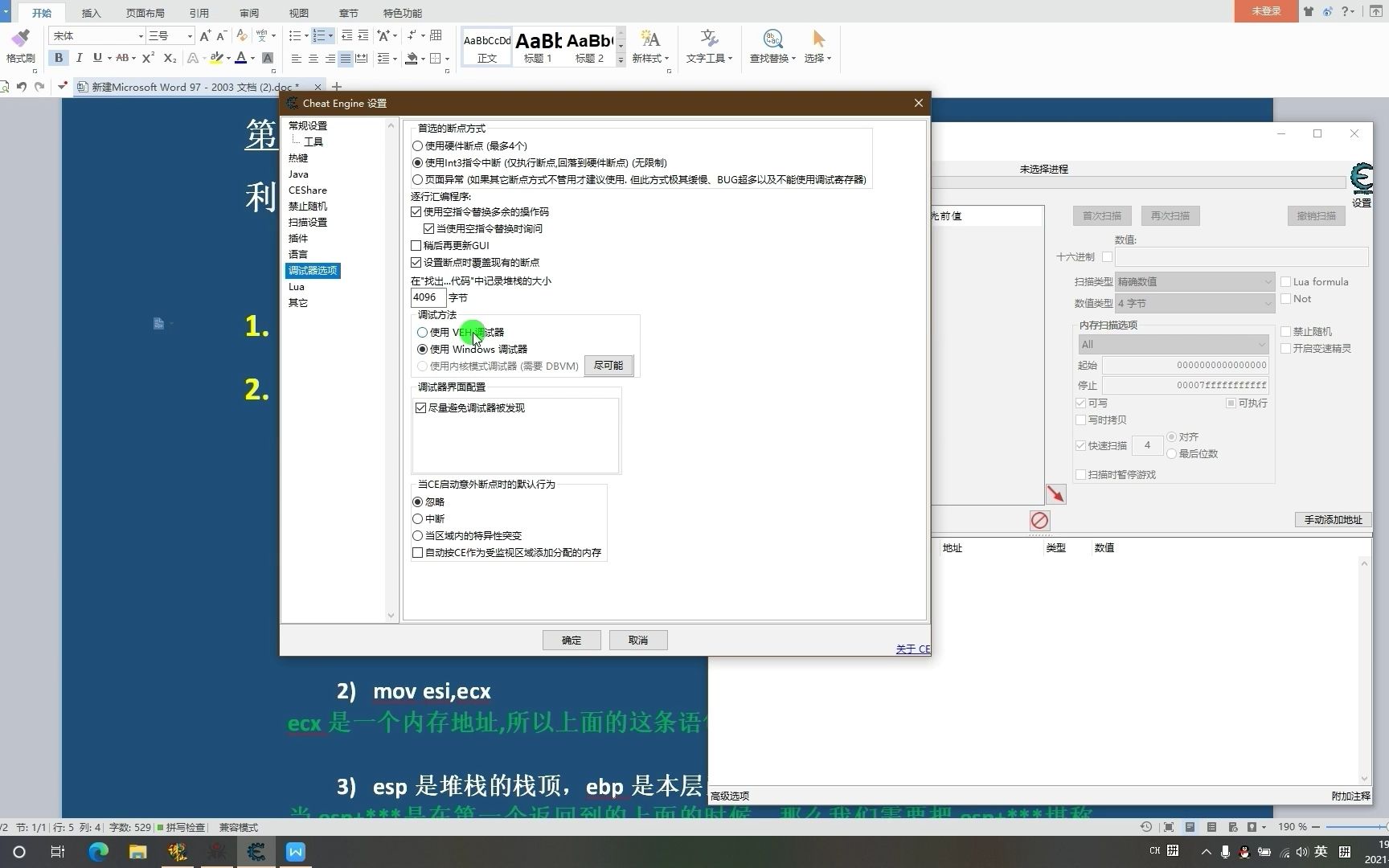Viewport: 1389px width, 868px height.
Task: Open the 引用 ribbon tab
Action: [199, 13]
